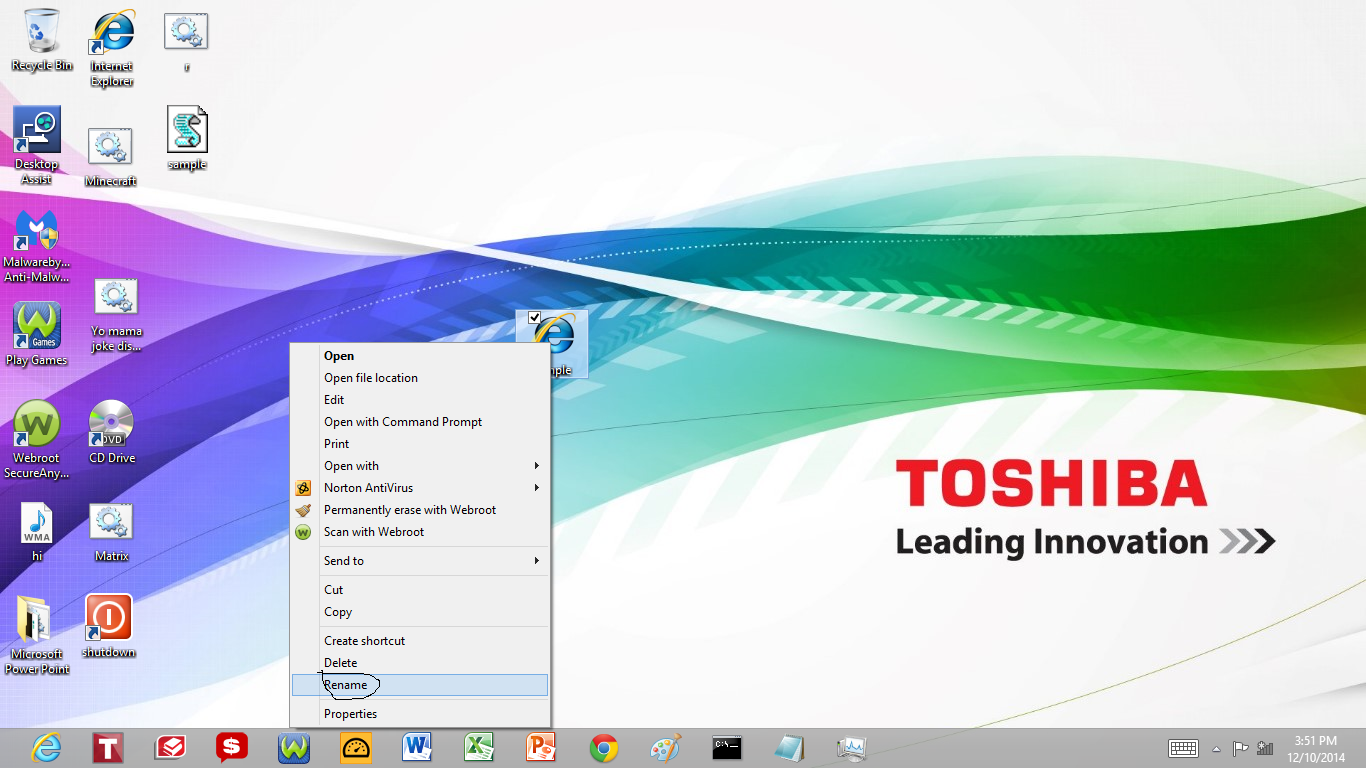
Task: Select Create shortcut
Action: (x=419, y=641)
